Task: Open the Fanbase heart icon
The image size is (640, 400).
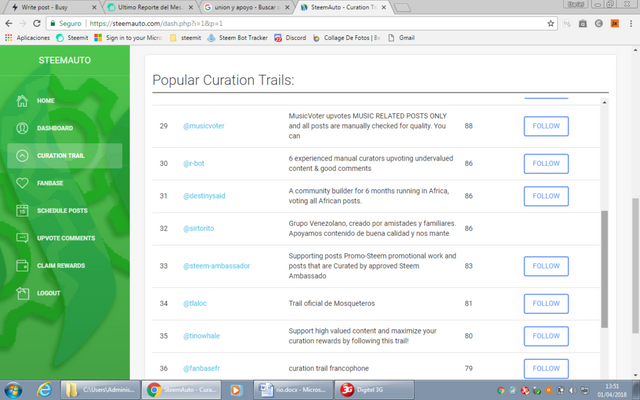Action: click(x=22, y=183)
